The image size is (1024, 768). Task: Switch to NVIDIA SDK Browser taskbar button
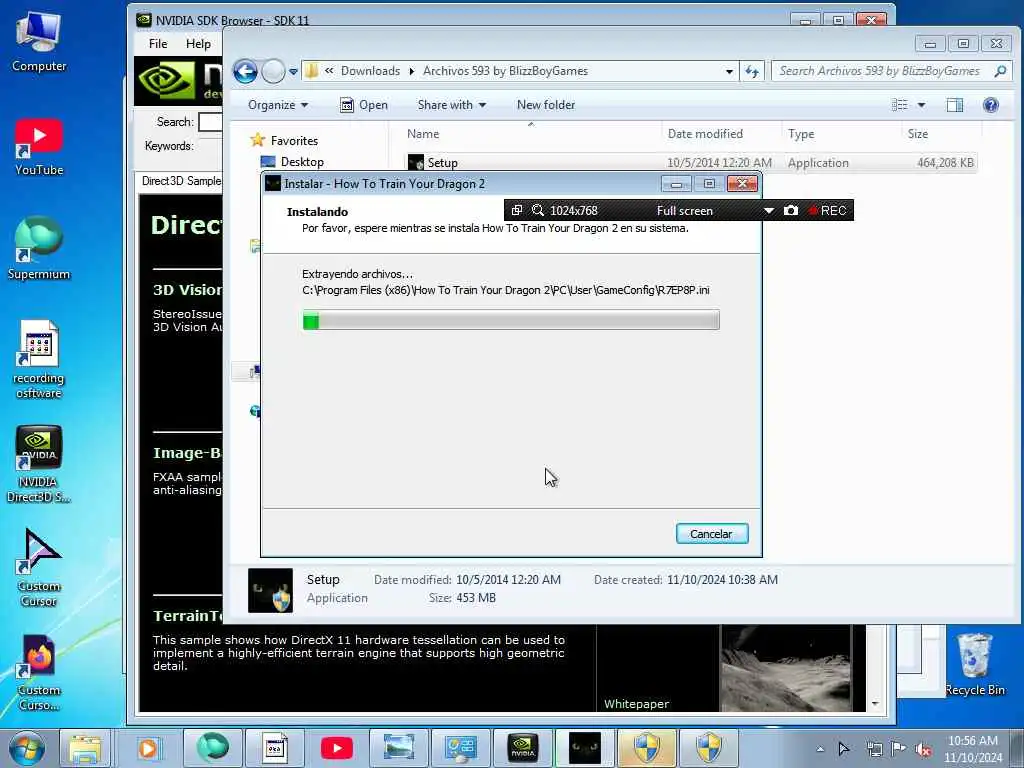pos(522,748)
